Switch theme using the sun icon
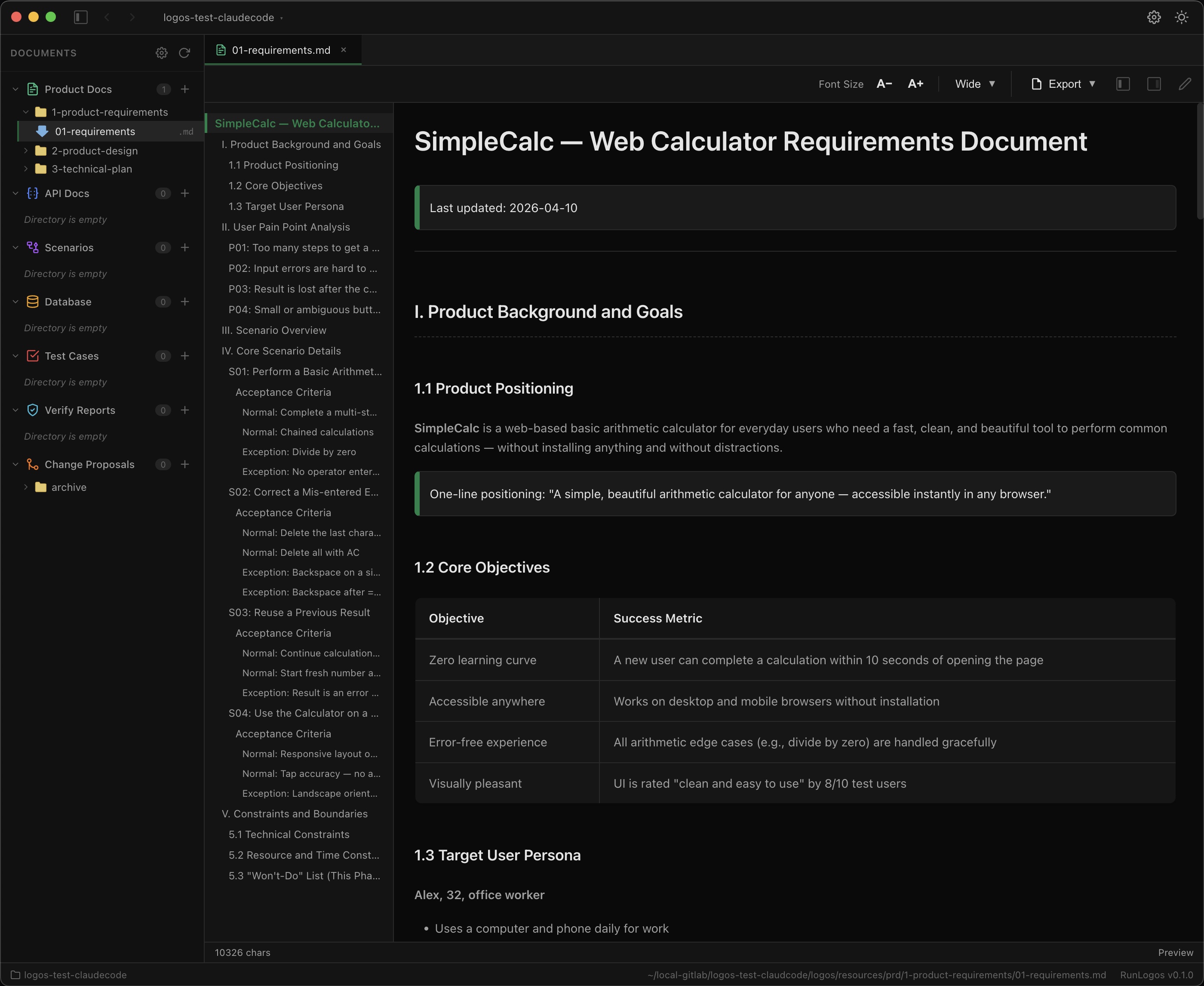This screenshot has height=986, width=1204. [1181, 17]
